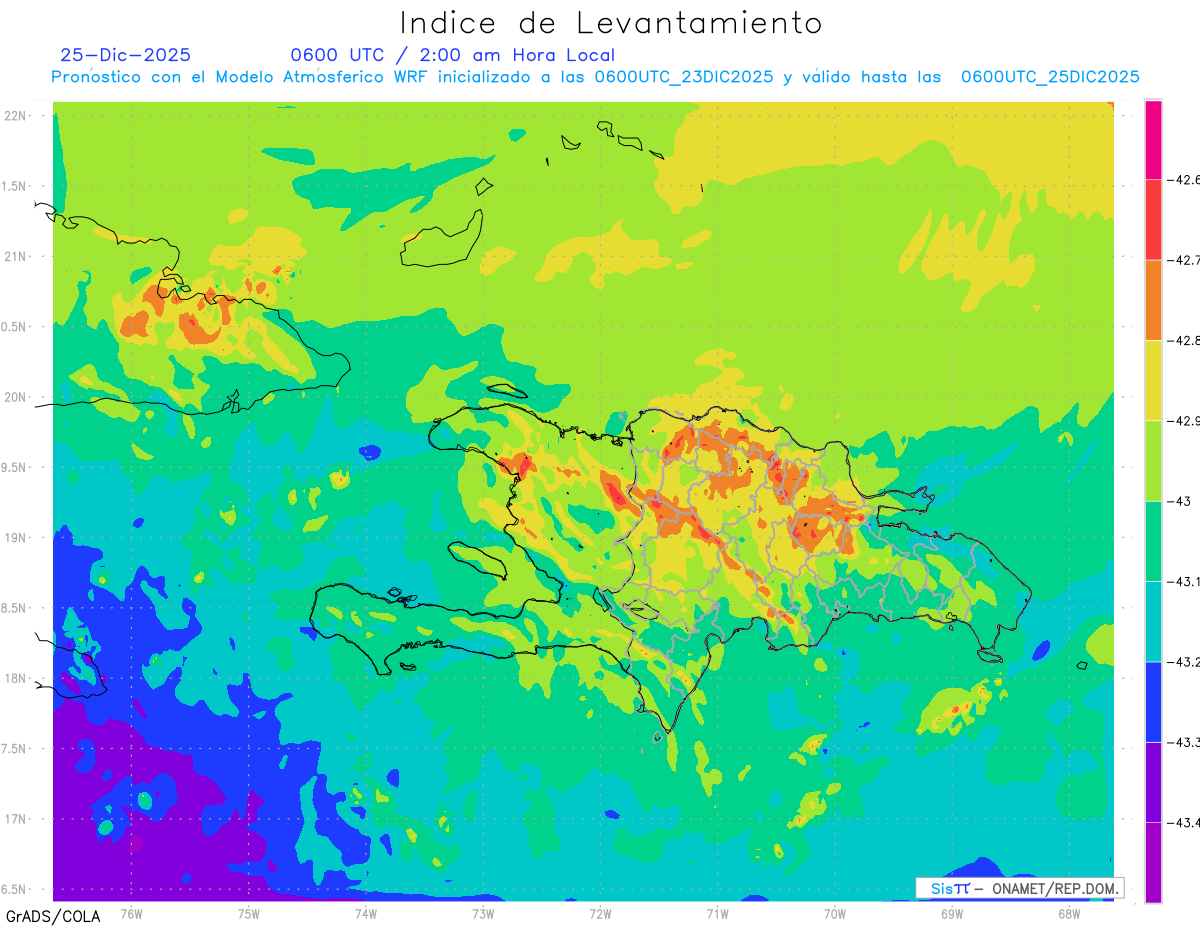Click the '73W' longitude label
The height and width of the screenshot is (927, 1200).
click(x=482, y=913)
